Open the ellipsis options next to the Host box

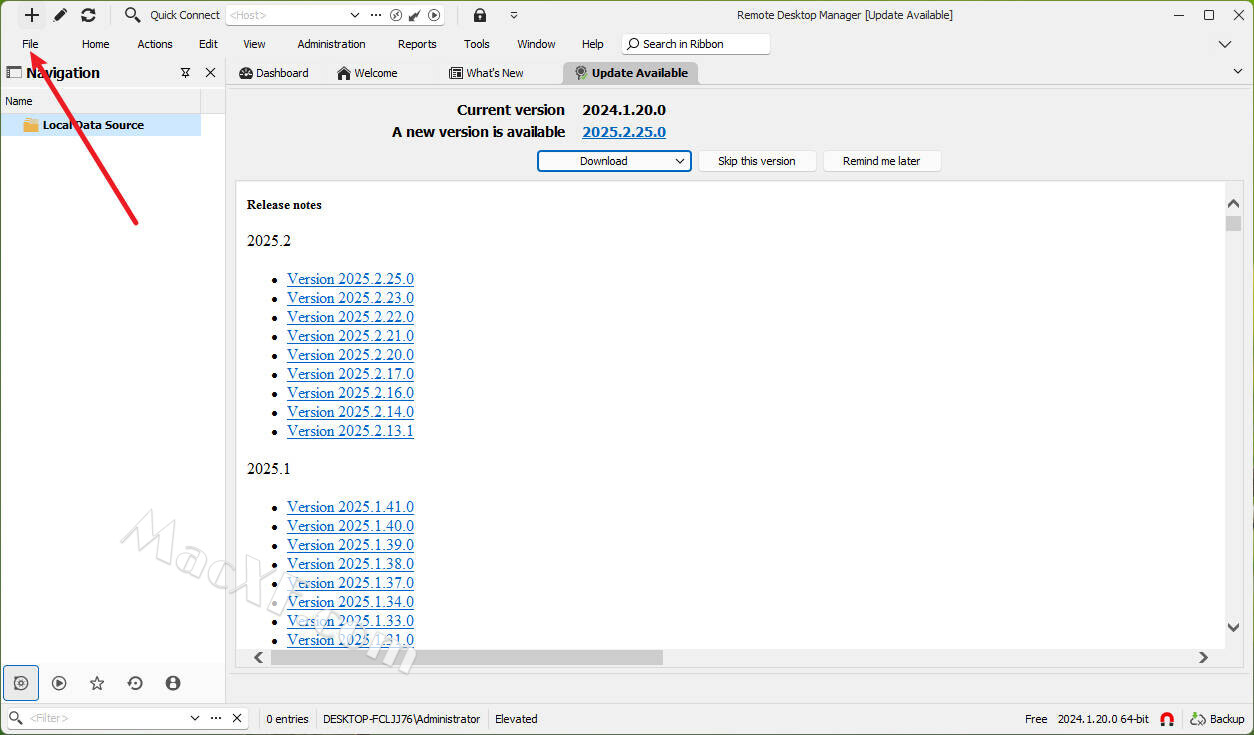click(376, 15)
